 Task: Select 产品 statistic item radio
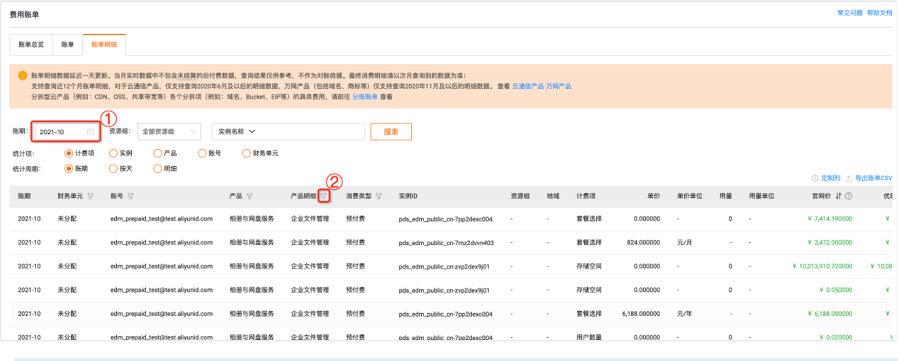[157, 153]
